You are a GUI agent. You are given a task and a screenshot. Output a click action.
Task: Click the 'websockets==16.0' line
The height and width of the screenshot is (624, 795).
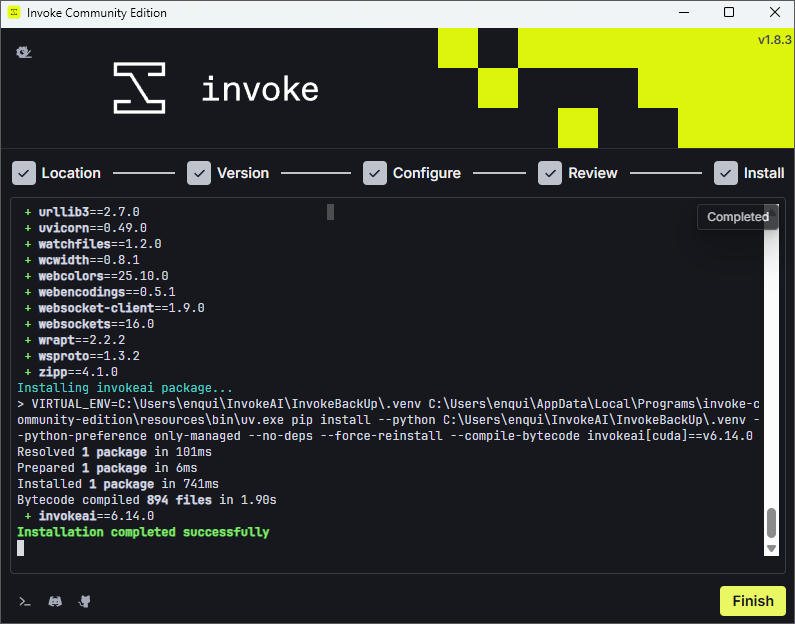(x=89, y=324)
